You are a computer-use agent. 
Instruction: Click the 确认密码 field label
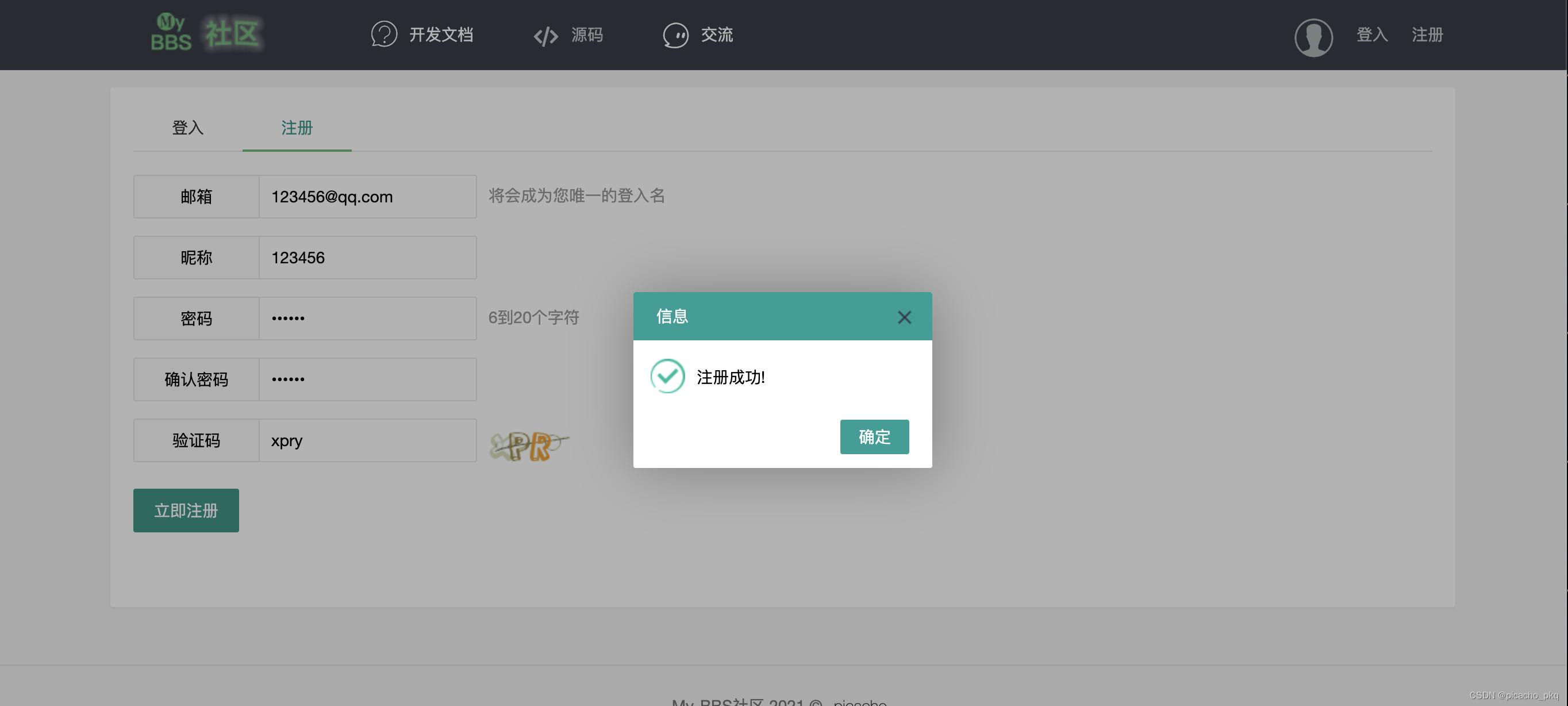(x=196, y=378)
